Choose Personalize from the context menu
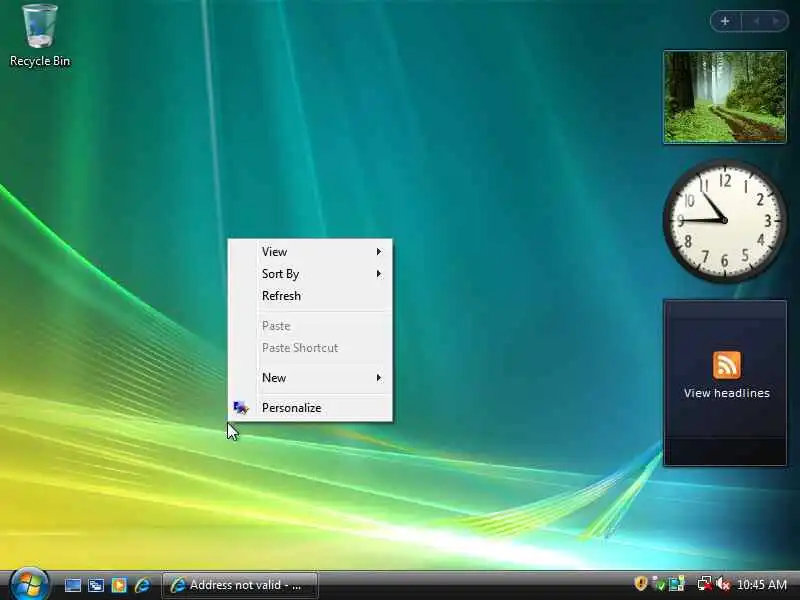This screenshot has width=800, height=600. (x=310, y=408)
